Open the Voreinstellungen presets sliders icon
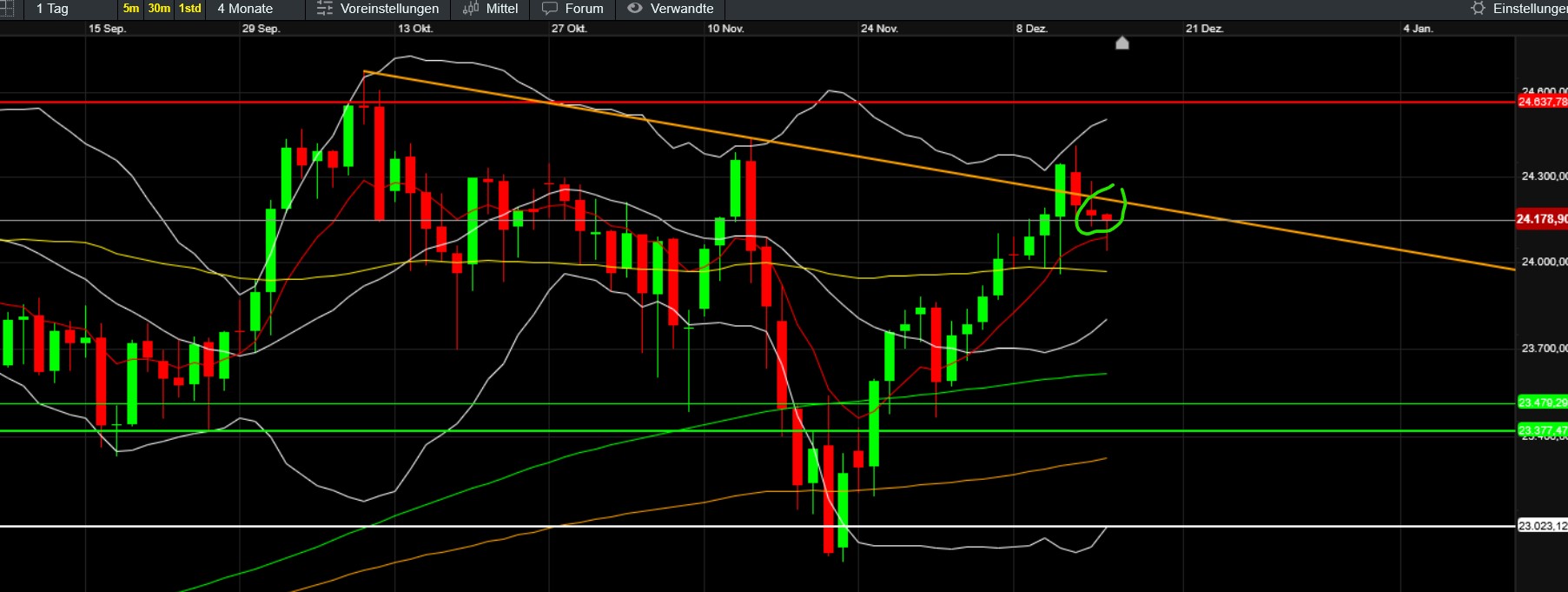Screen dimensions: 1568x592 (324, 9)
